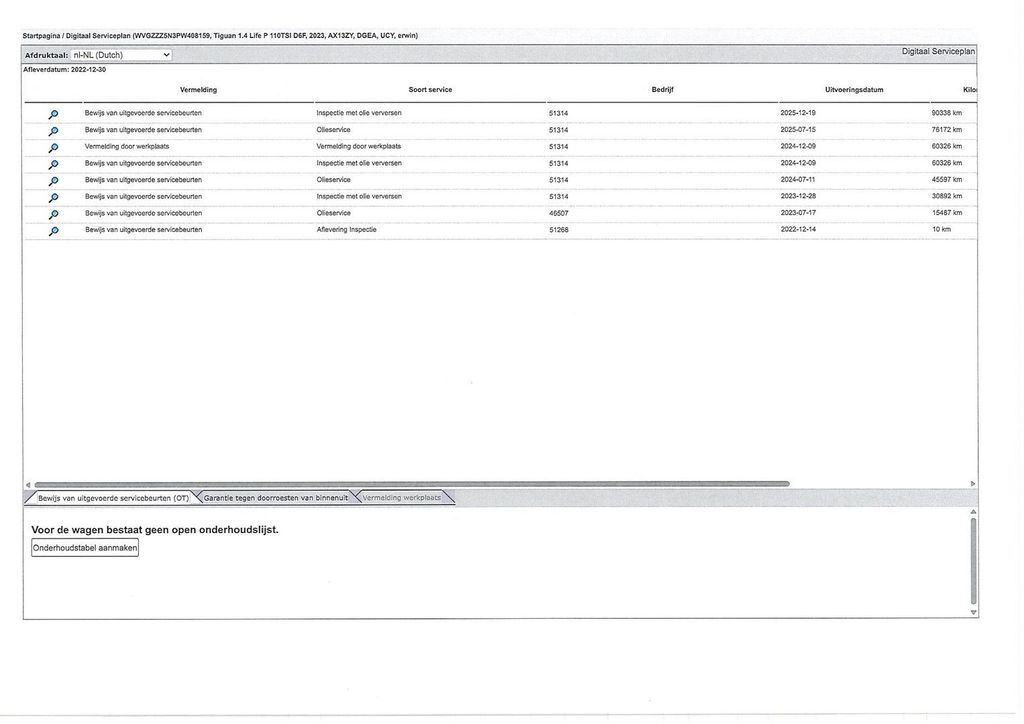Viewport: 1024px width, 724px height.
Task: Click the horizontal scrollbar right arrow
Action: (x=972, y=484)
